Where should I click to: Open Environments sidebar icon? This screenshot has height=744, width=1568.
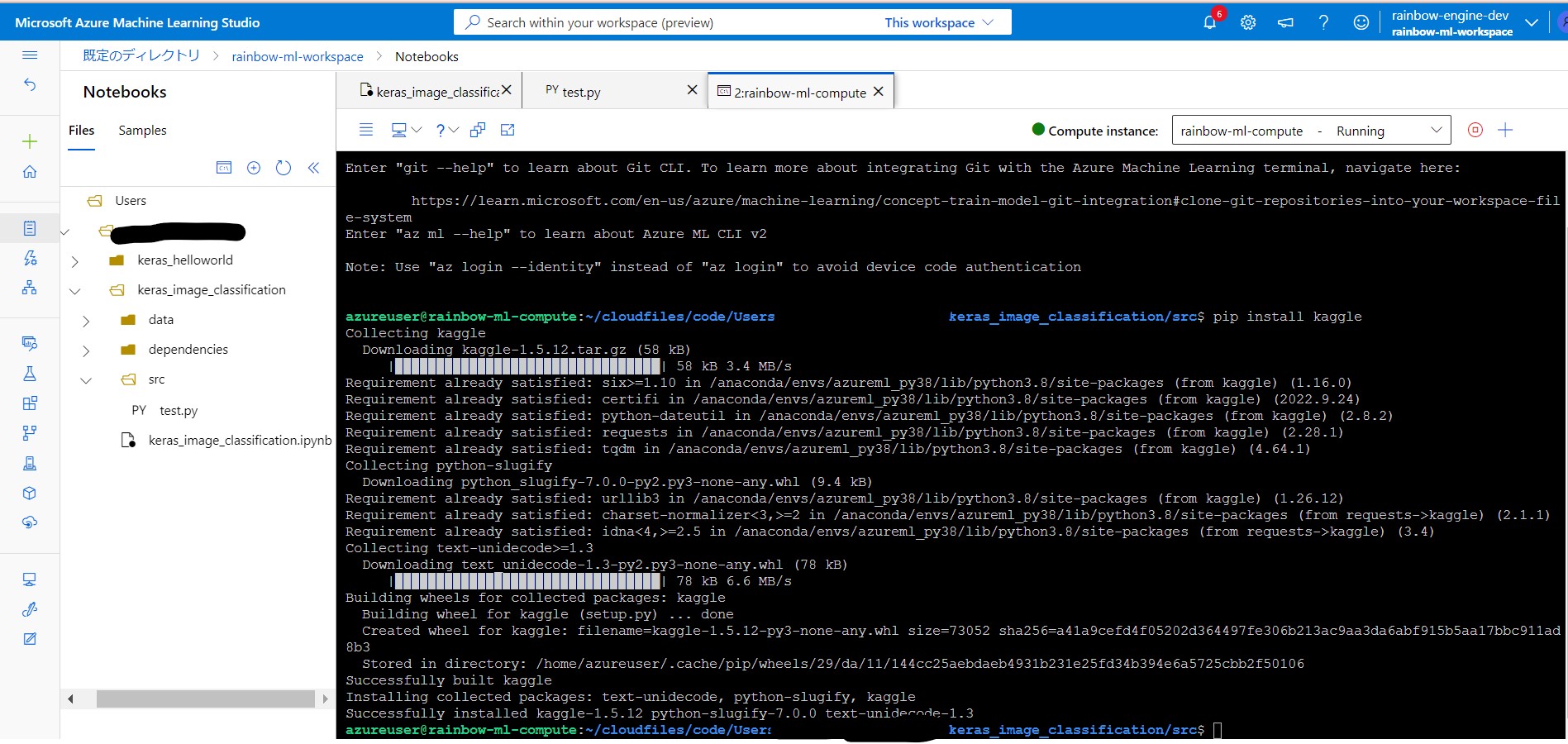30,464
